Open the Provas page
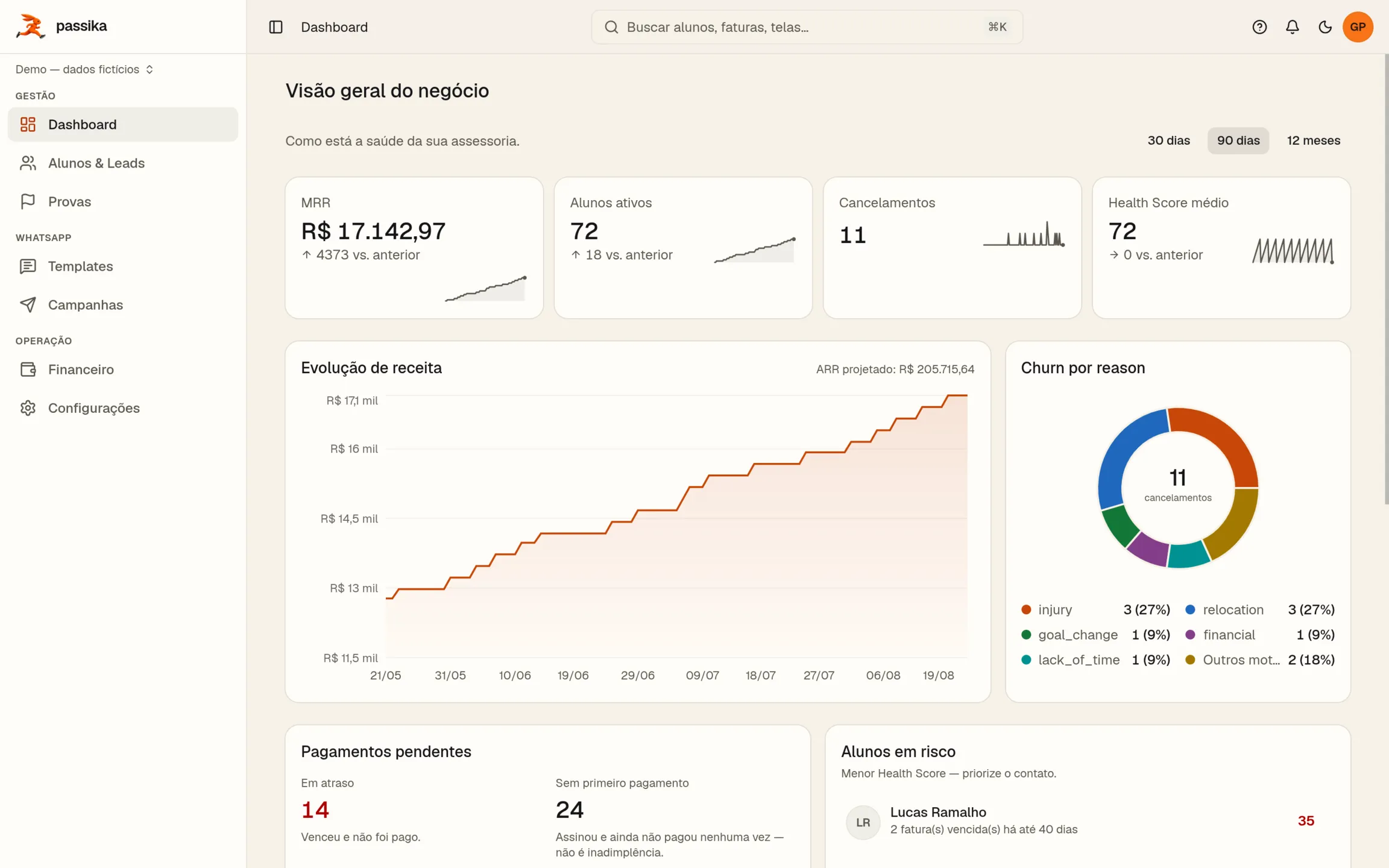This screenshot has width=1389, height=868. pos(123,201)
